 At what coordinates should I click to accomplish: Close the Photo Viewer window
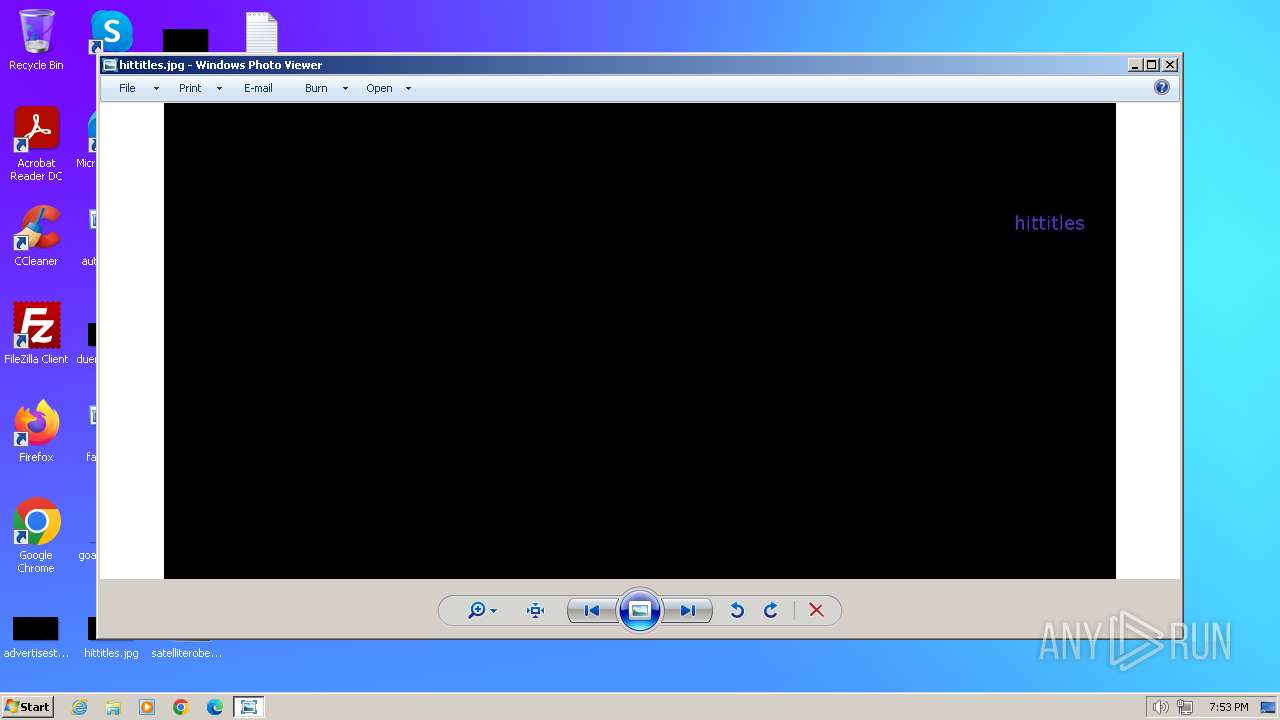[1170, 65]
